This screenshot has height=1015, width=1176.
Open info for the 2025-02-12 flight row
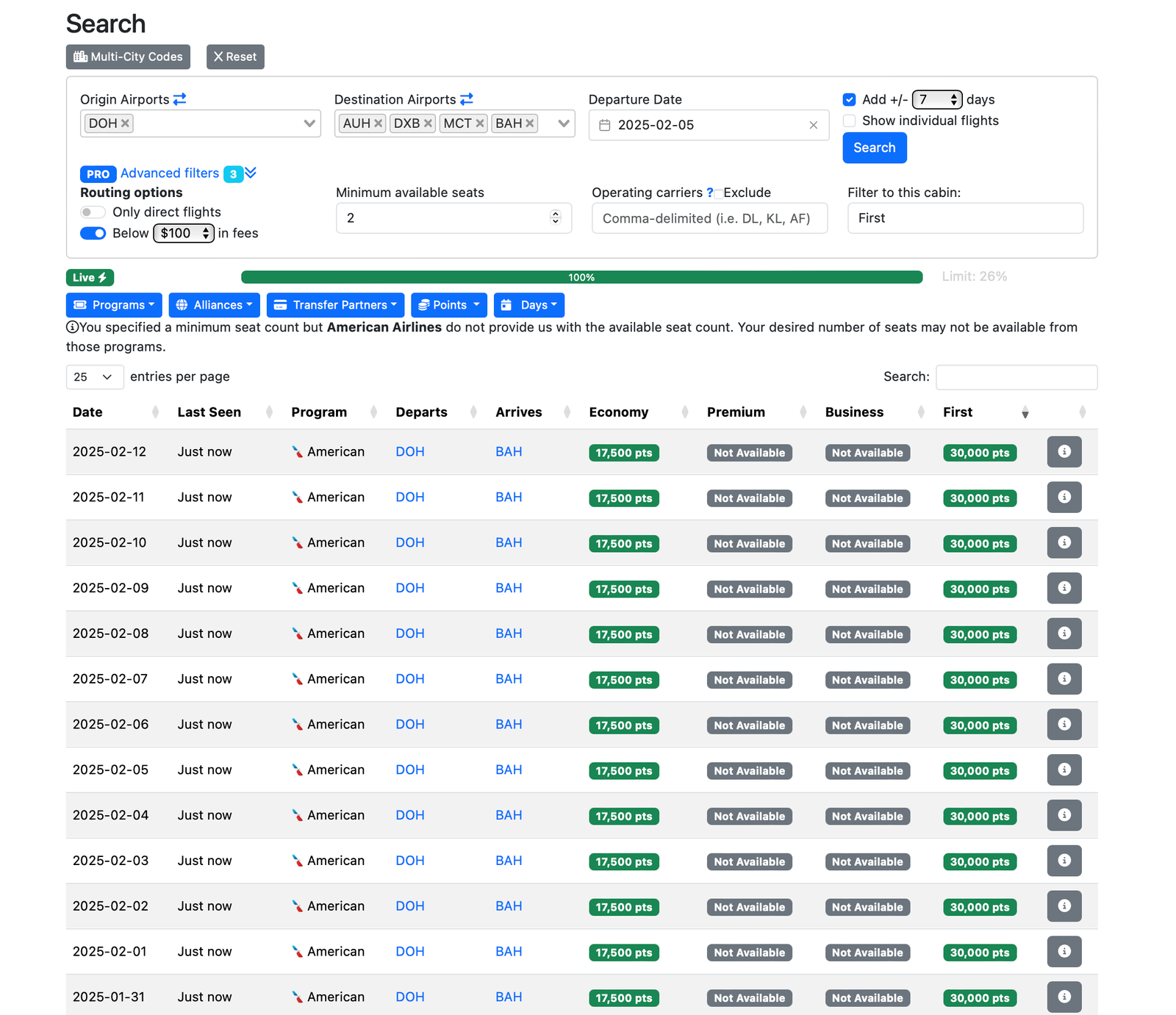click(1064, 452)
